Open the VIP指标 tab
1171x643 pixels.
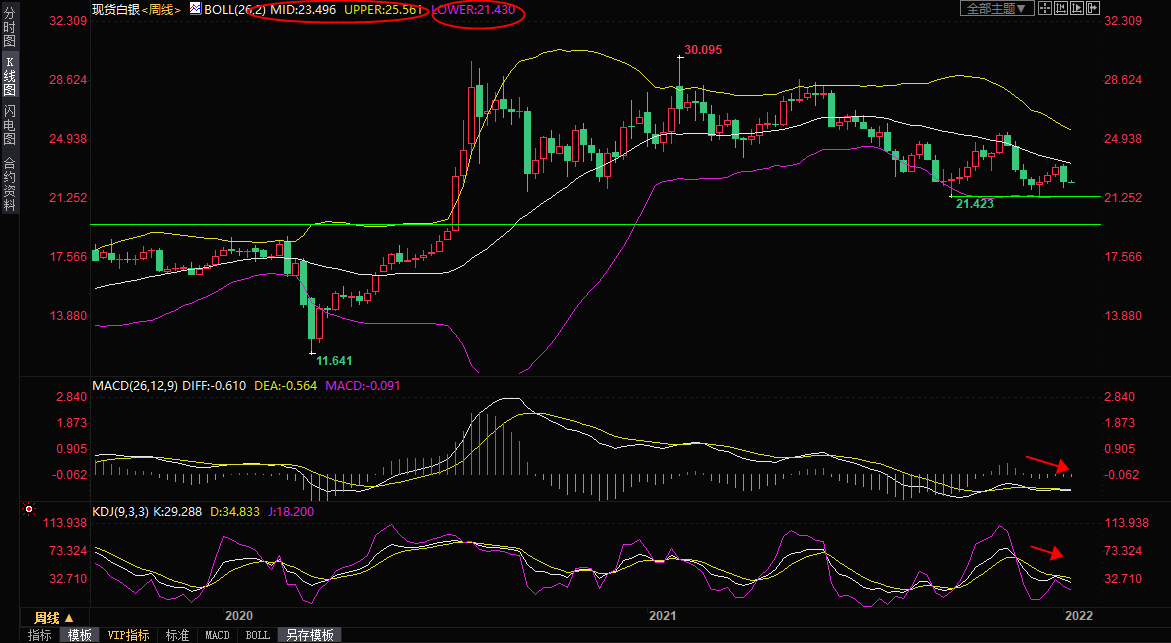(128, 635)
